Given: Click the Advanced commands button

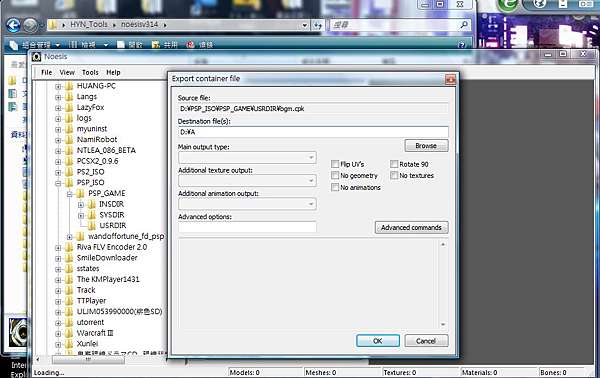Looking at the screenshot, I should 411,228.
